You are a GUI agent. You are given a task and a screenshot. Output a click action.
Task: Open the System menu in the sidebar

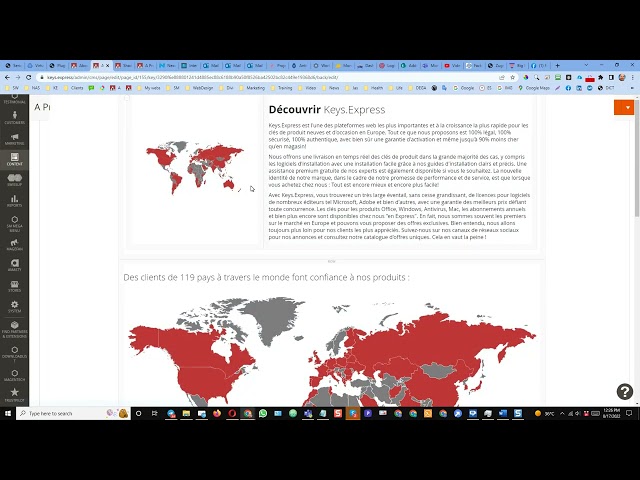[14, 307]
